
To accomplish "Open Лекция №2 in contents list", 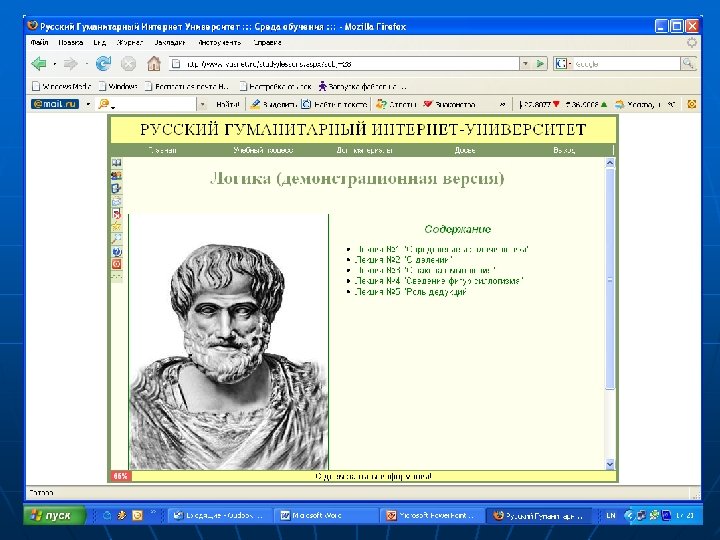I will 404,260.
